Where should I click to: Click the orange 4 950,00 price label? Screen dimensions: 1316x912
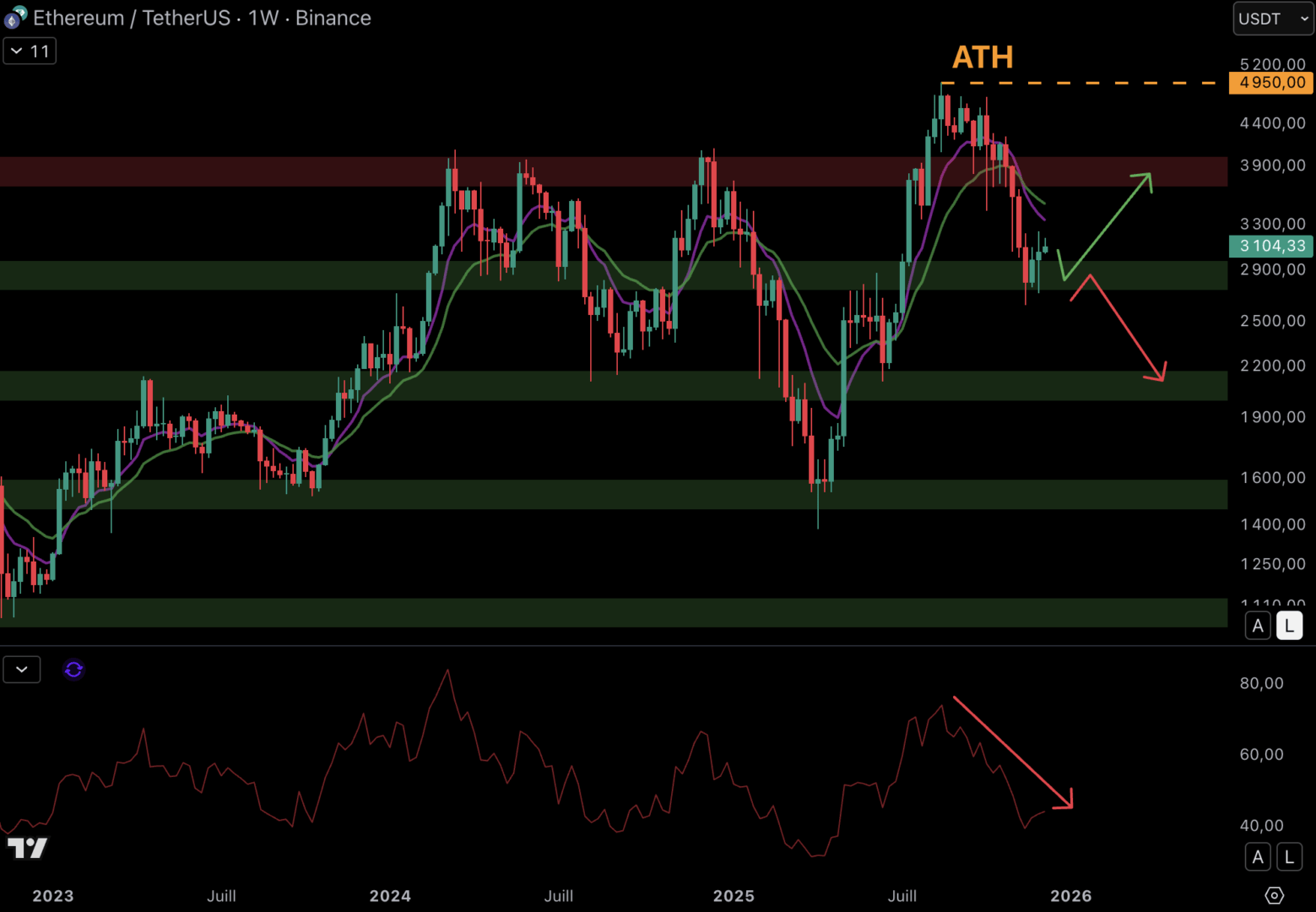coord(1271,83)
